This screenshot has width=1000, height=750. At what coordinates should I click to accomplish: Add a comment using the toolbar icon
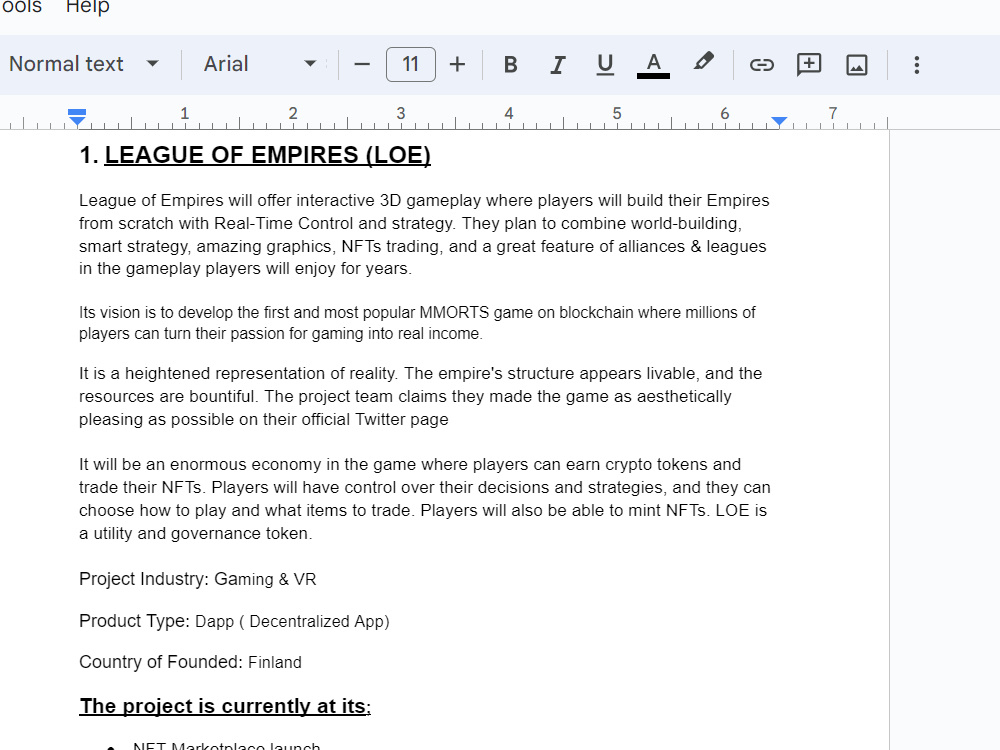pos(809,64)
